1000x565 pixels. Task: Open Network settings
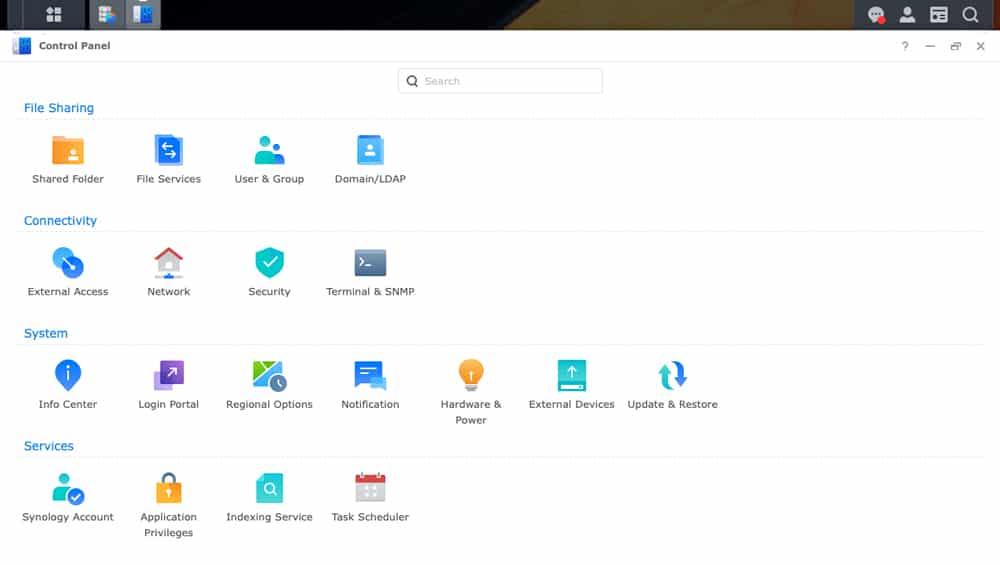click(x=168, y=272)
